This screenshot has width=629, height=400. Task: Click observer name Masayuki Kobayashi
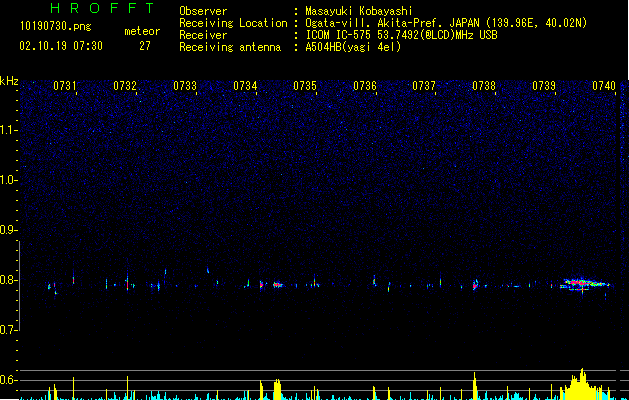[359, 11]
